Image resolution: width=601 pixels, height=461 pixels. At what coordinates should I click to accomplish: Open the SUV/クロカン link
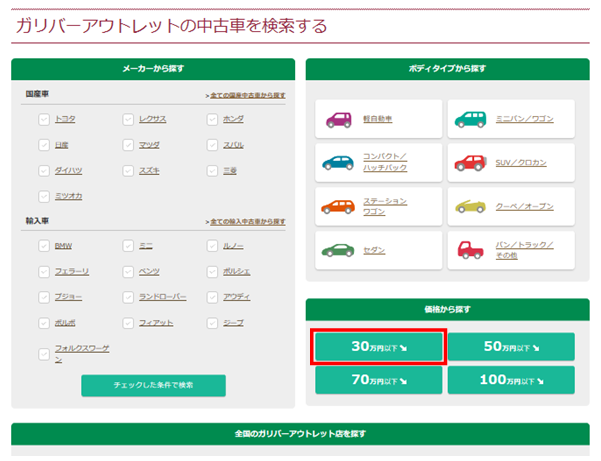[521, 163]
